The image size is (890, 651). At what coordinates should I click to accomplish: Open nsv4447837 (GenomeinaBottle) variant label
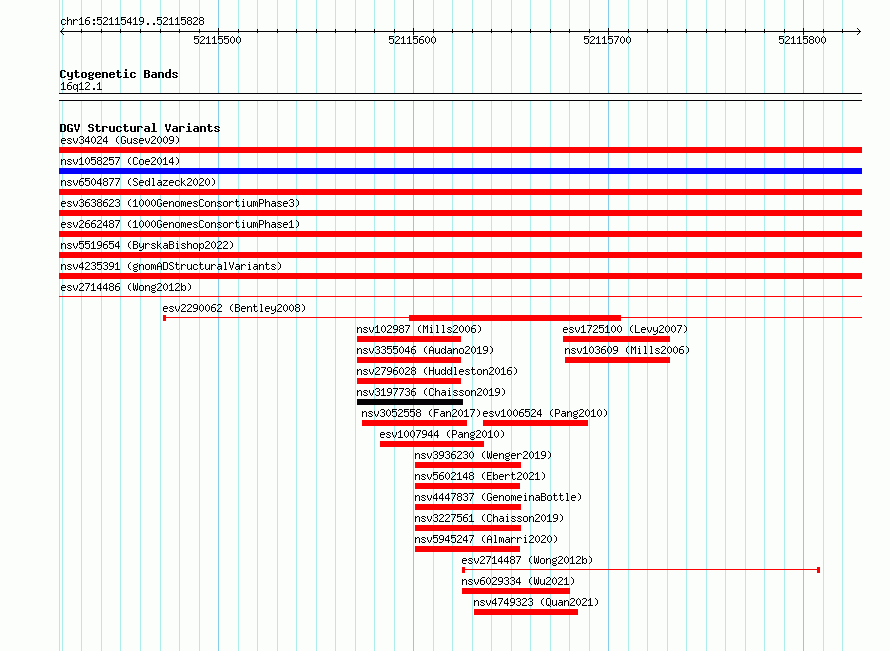(498, 497)
